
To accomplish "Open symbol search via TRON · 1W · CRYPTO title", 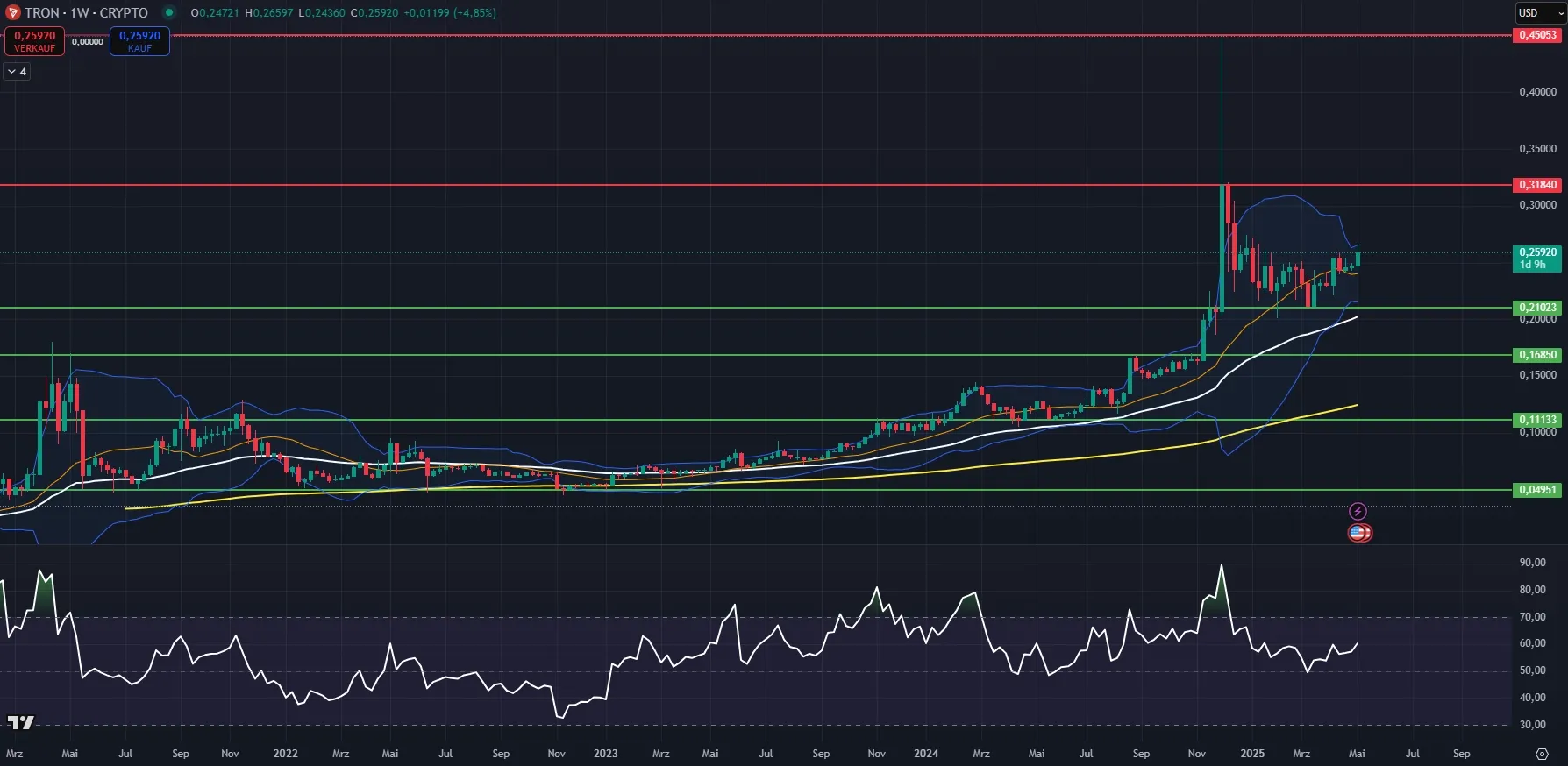I will 86,13.
